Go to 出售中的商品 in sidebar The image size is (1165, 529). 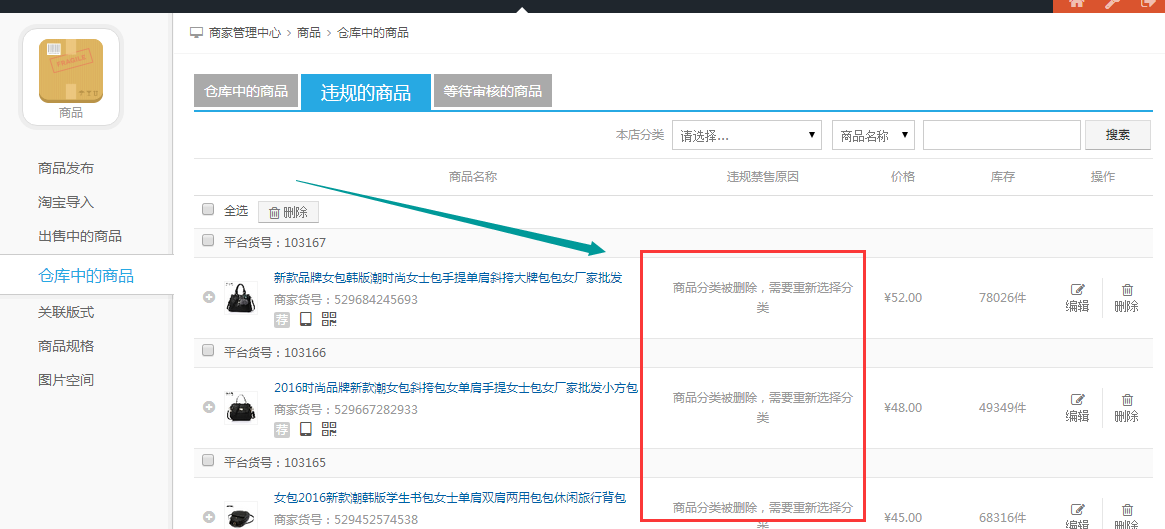tap(79, 236)
